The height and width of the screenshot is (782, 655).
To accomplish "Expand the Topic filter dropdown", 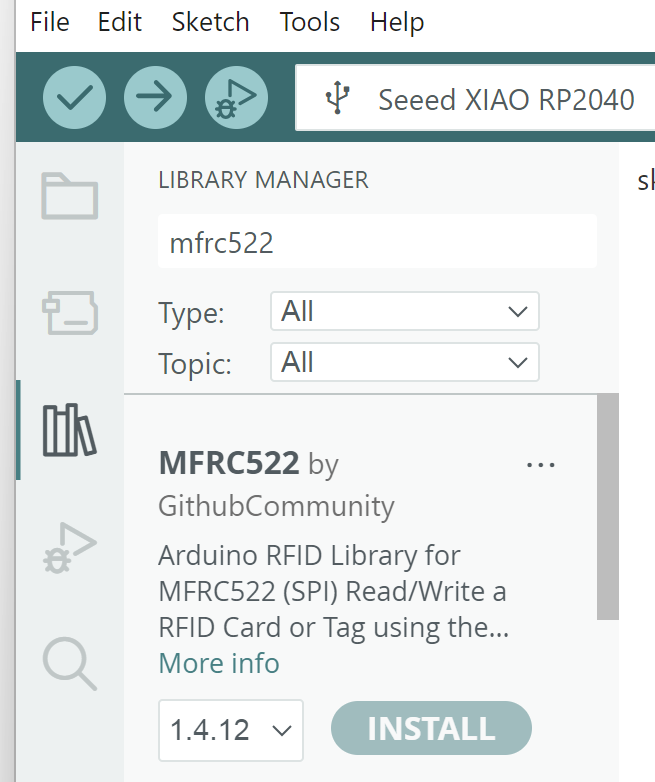I will pos(404,362).
